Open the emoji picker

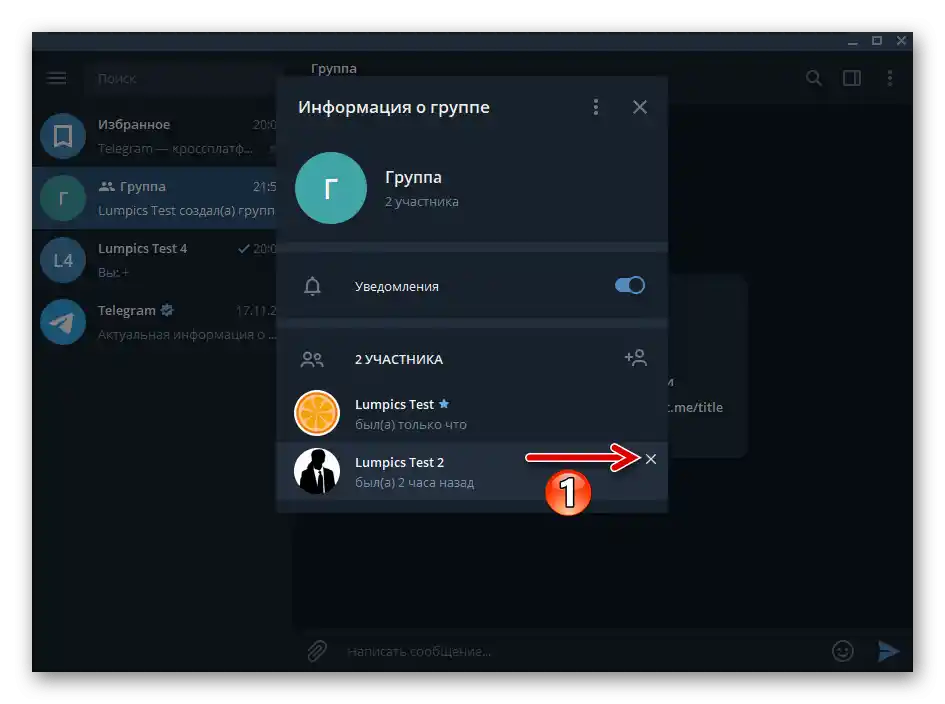click(x=842, y=650)
